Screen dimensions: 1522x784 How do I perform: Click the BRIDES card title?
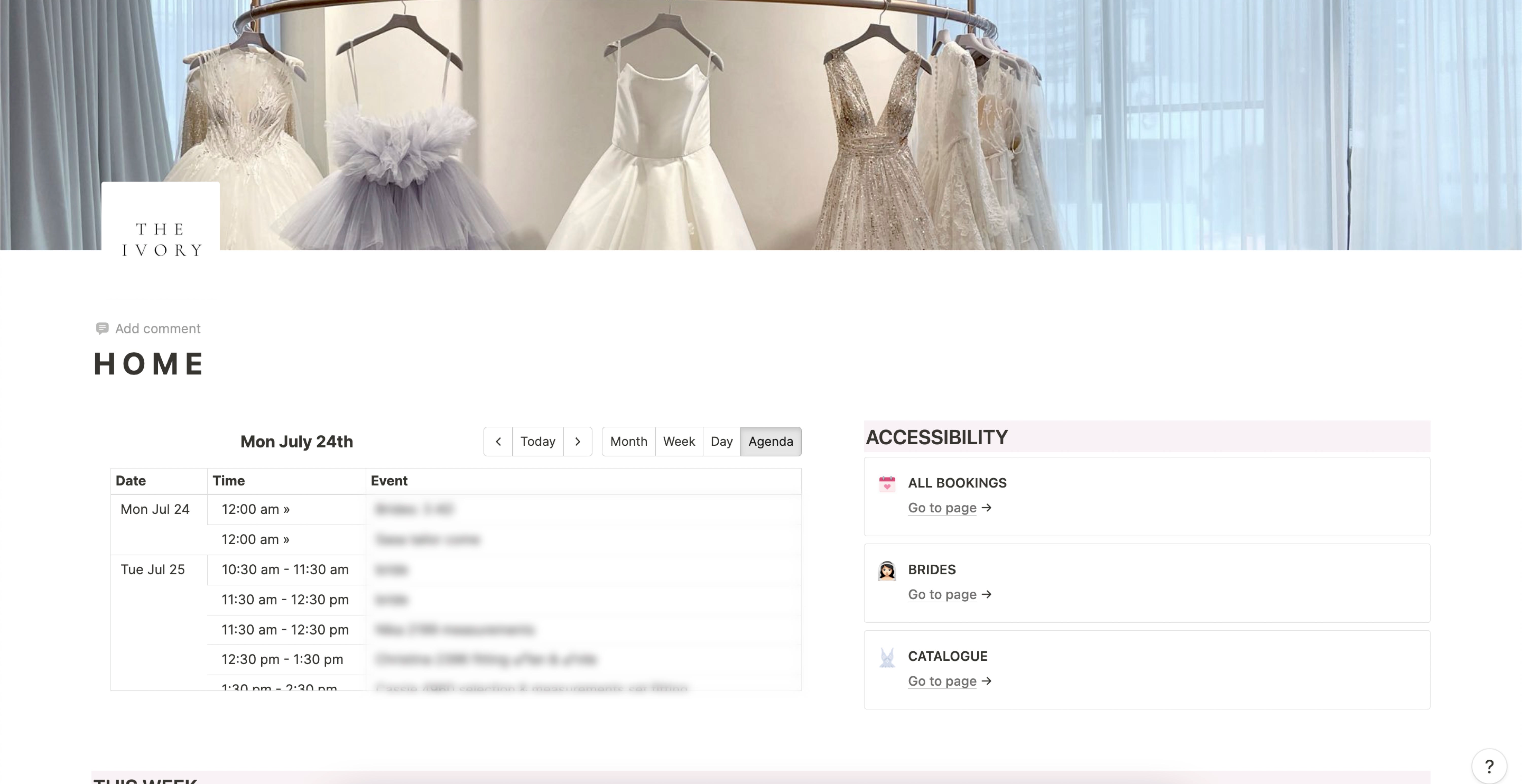coord(932,570)
